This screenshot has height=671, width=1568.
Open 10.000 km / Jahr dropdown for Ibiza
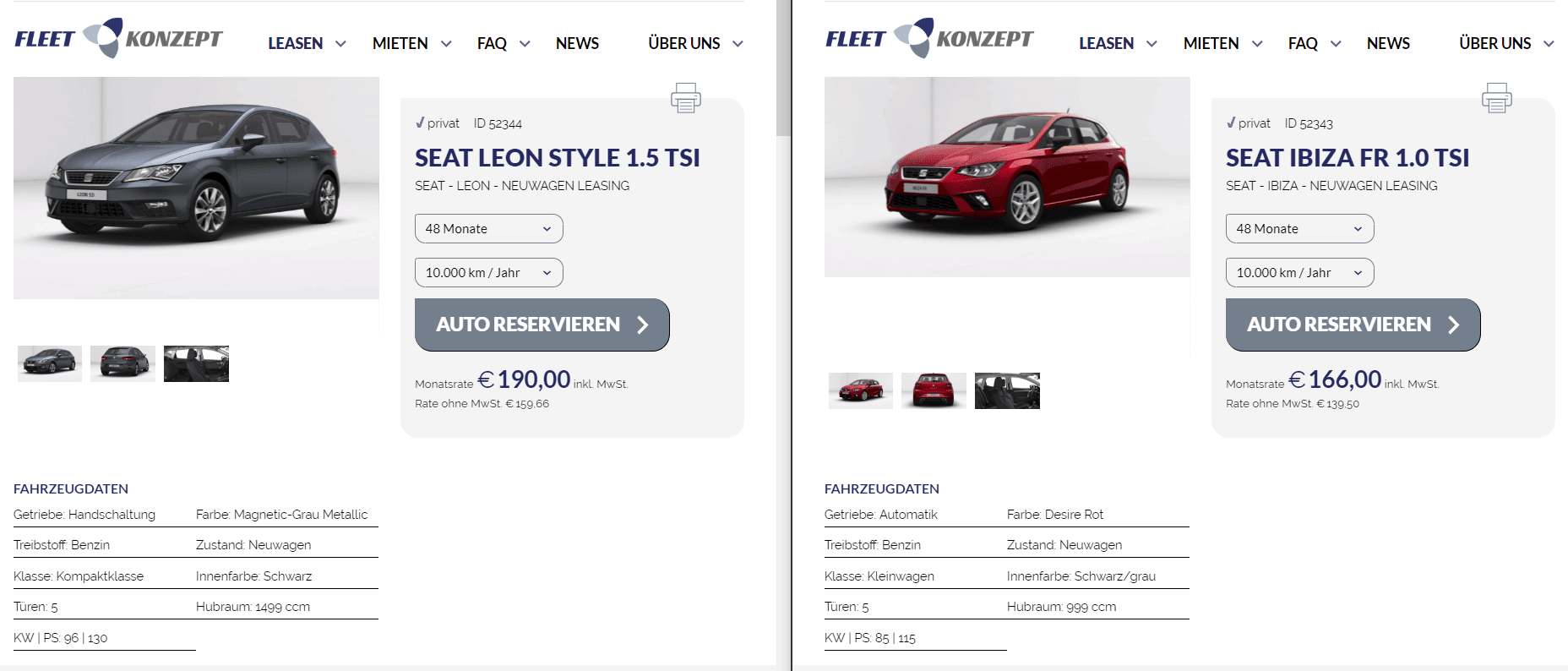click(1300, 272)
